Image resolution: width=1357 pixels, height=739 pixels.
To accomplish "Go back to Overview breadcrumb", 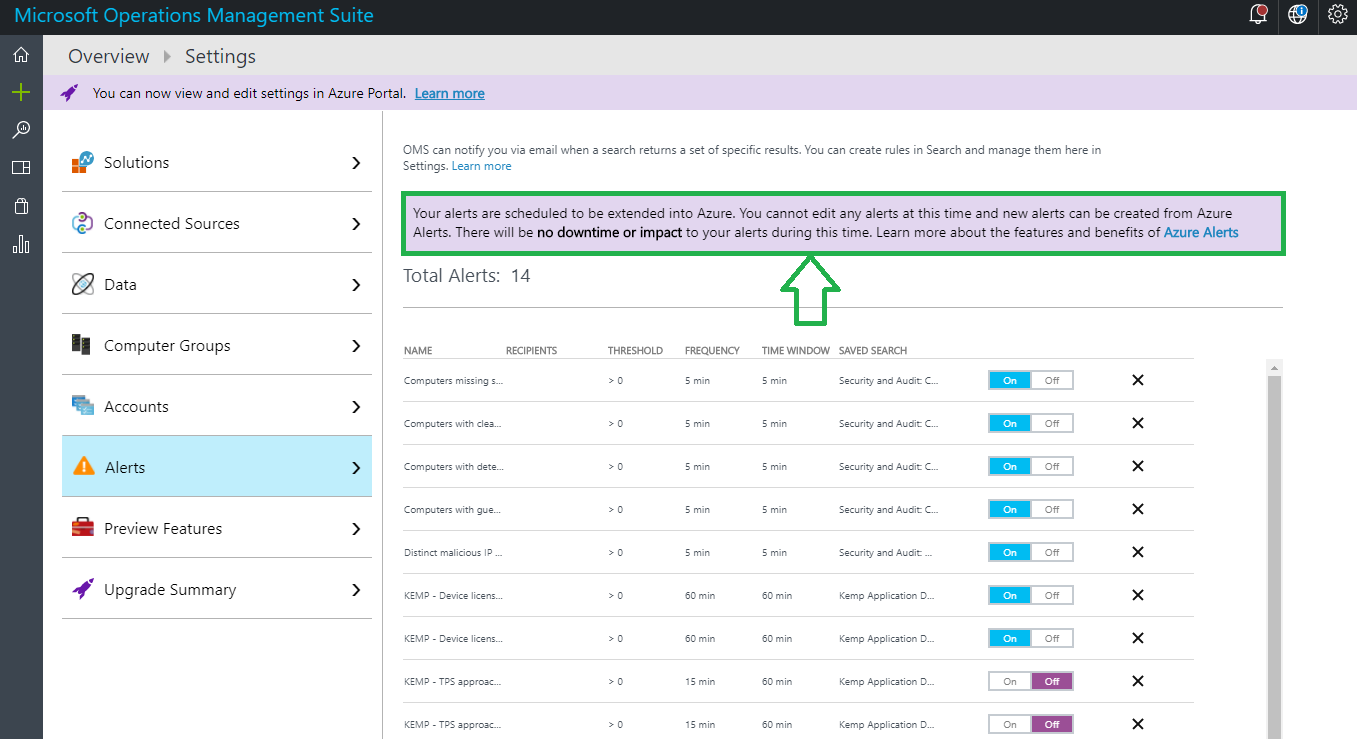I will coord(109,56).
